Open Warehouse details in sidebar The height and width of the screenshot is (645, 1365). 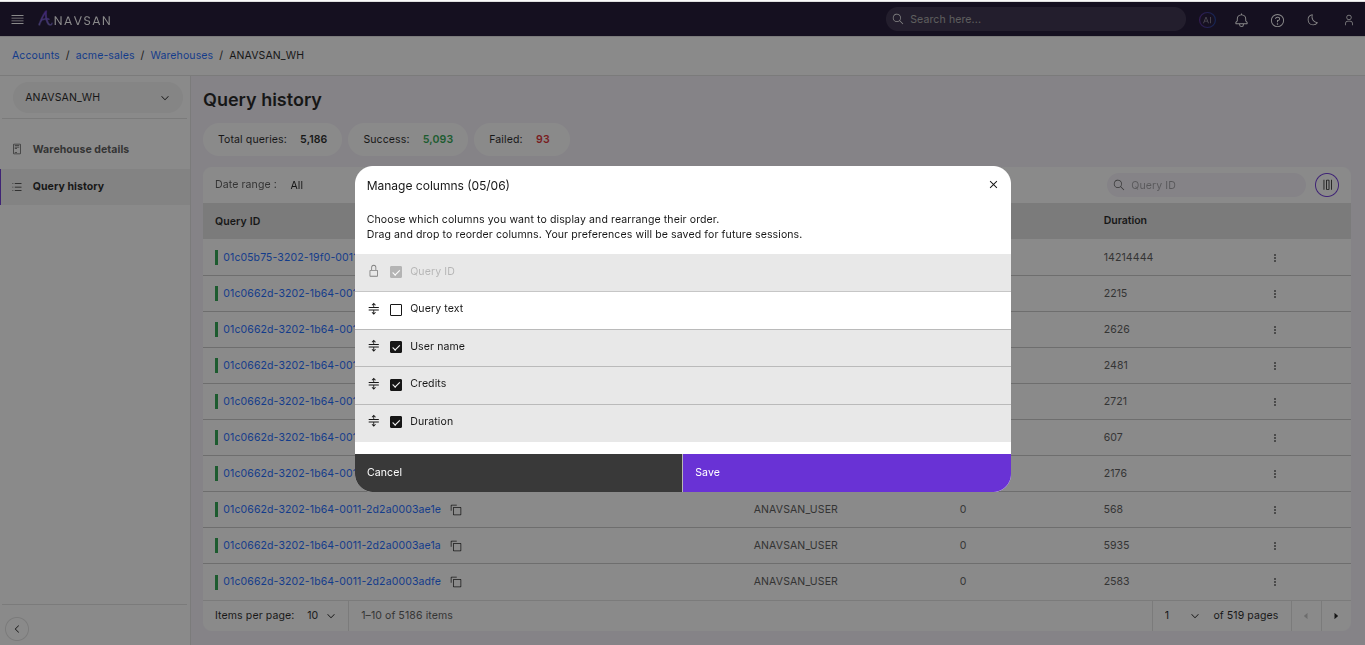tap(80, 149)
